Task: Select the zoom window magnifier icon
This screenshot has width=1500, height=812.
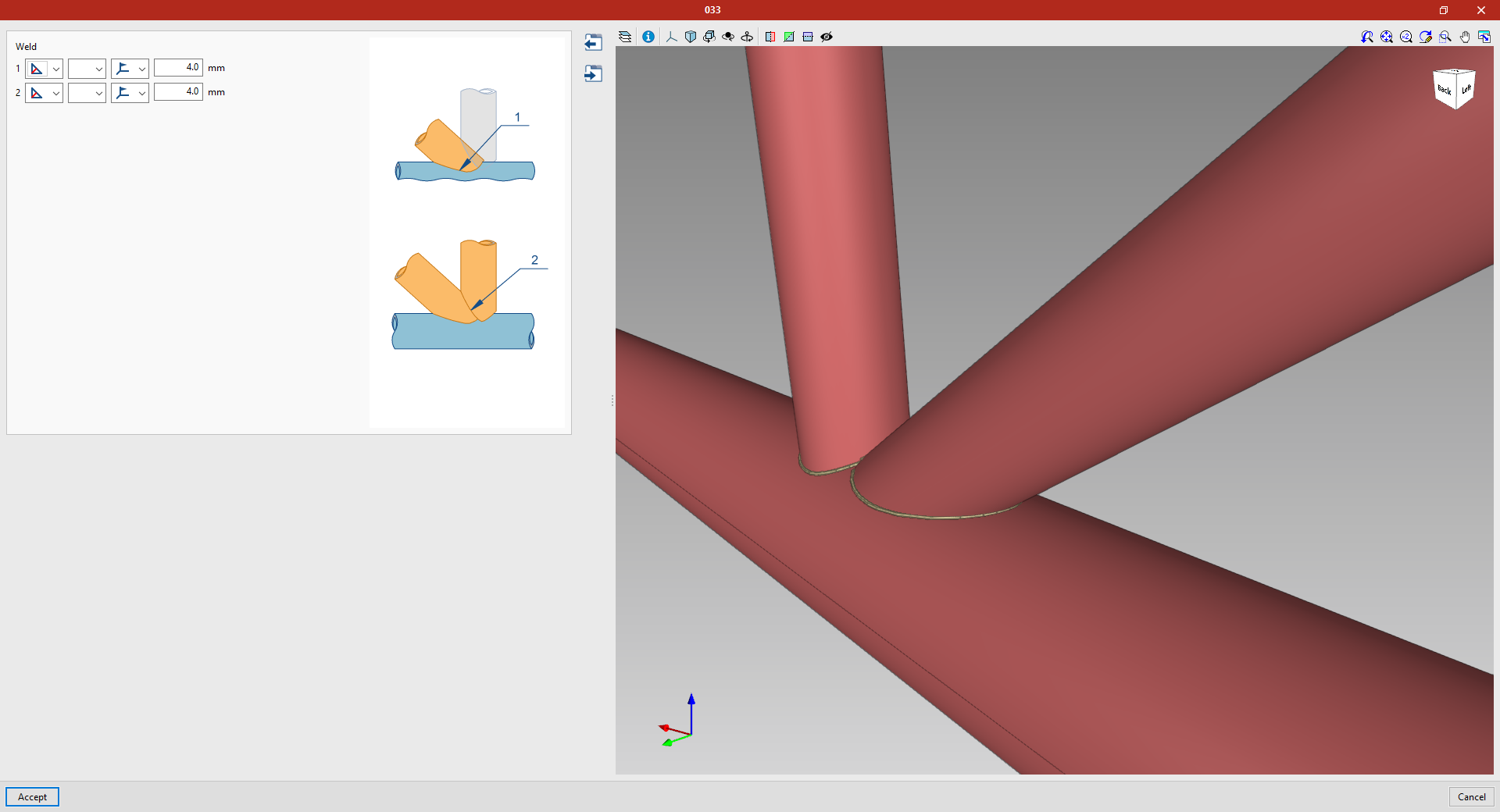Action: [x=1445, y=37]
